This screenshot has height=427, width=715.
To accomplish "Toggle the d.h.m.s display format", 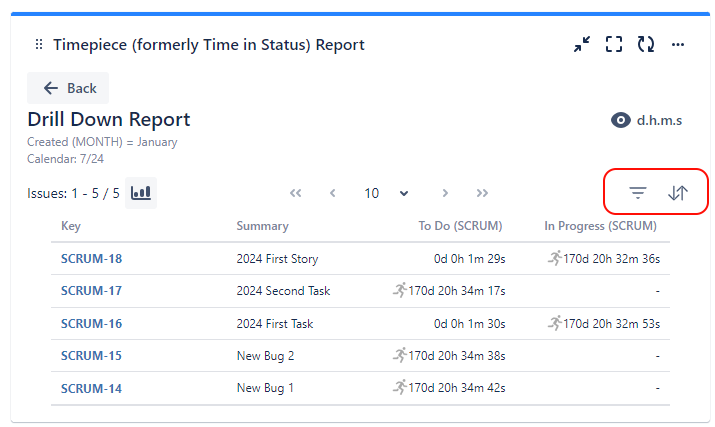I will coord(646,120).
